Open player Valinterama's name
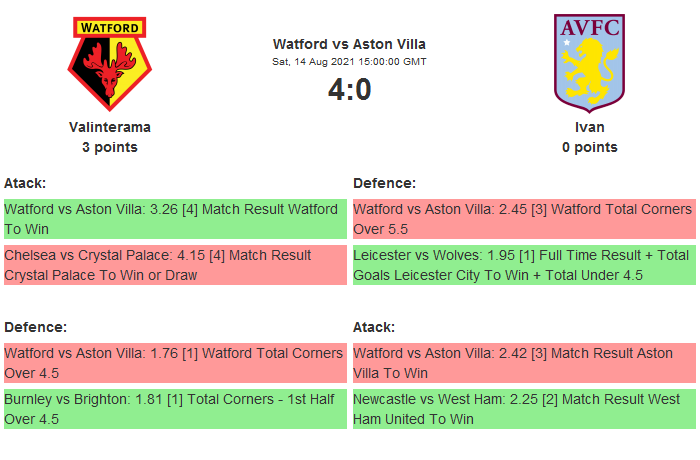700x460 pixels. pyautogui.click(x=110, y=127)
